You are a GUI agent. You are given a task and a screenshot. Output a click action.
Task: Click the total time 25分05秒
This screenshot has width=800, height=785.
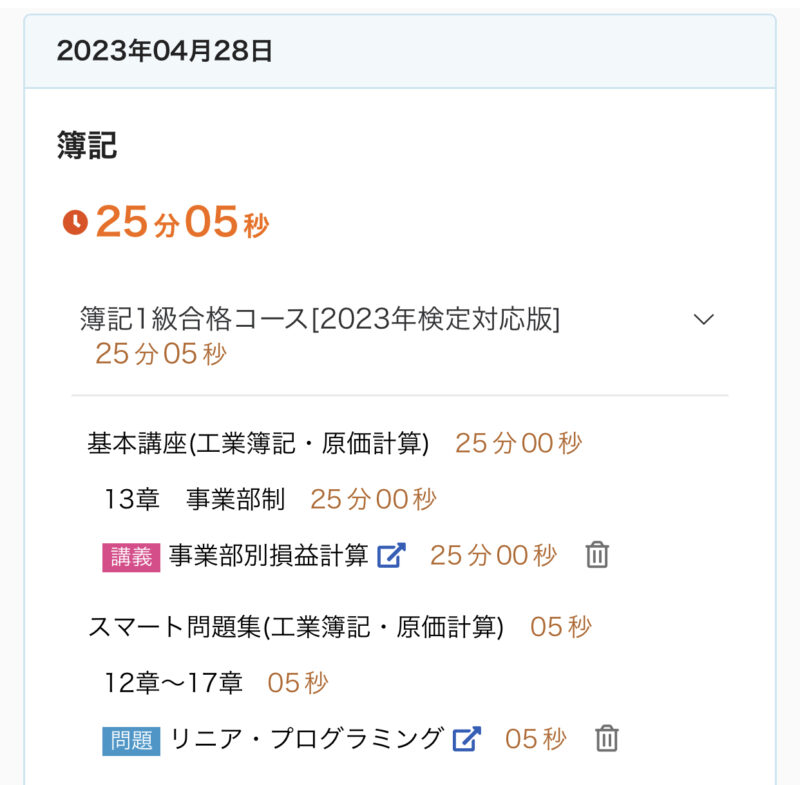click(182, 222)
